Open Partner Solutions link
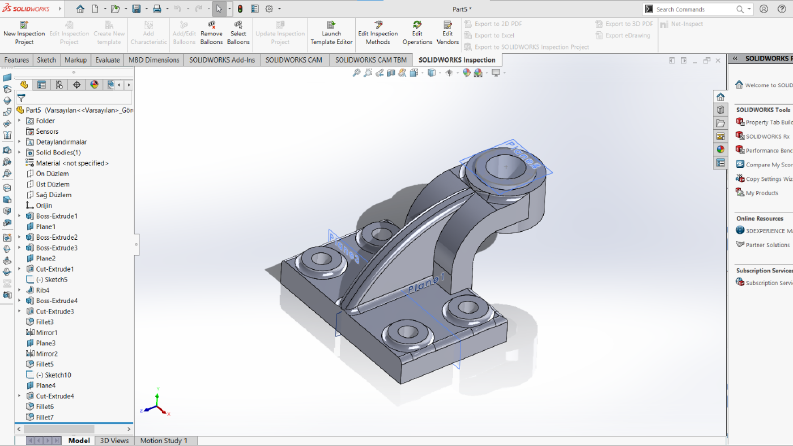The width and height of the screenshot is (793, 446). point(763,245)
